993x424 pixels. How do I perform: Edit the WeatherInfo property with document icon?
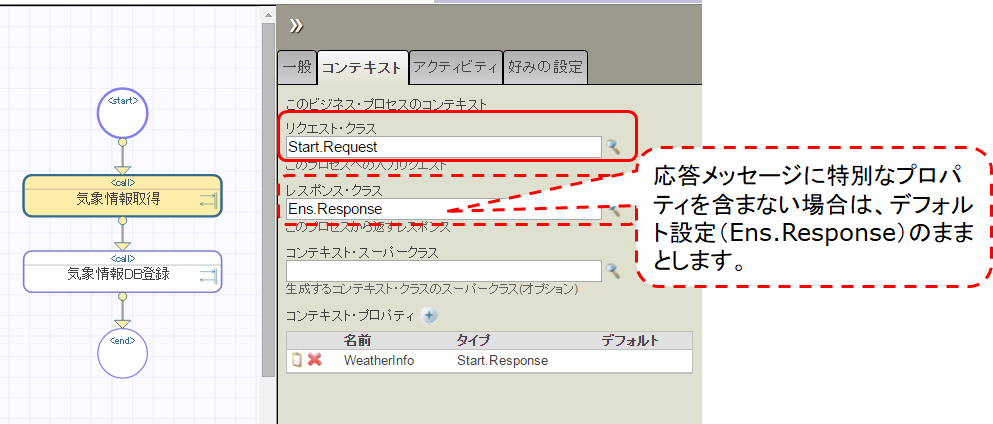pos(297,360)
